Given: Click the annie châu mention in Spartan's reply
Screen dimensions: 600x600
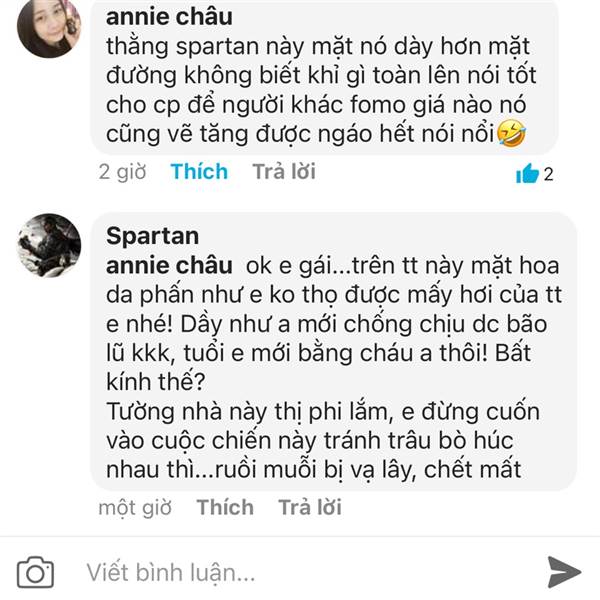Looking at the screenshot, I should click(x=168, y=267).
